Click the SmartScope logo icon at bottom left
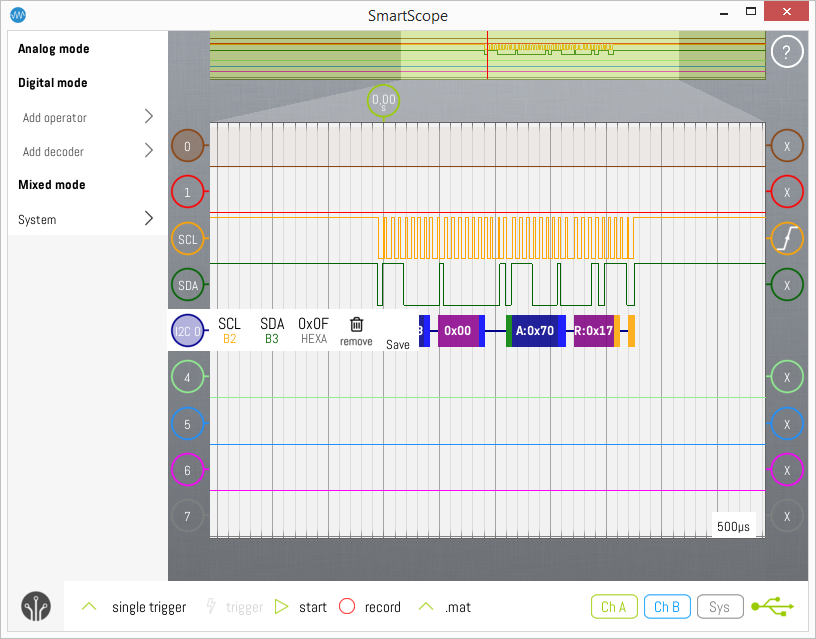The width and height of the screenshot is (816, 639). click(x=37, y=607)
